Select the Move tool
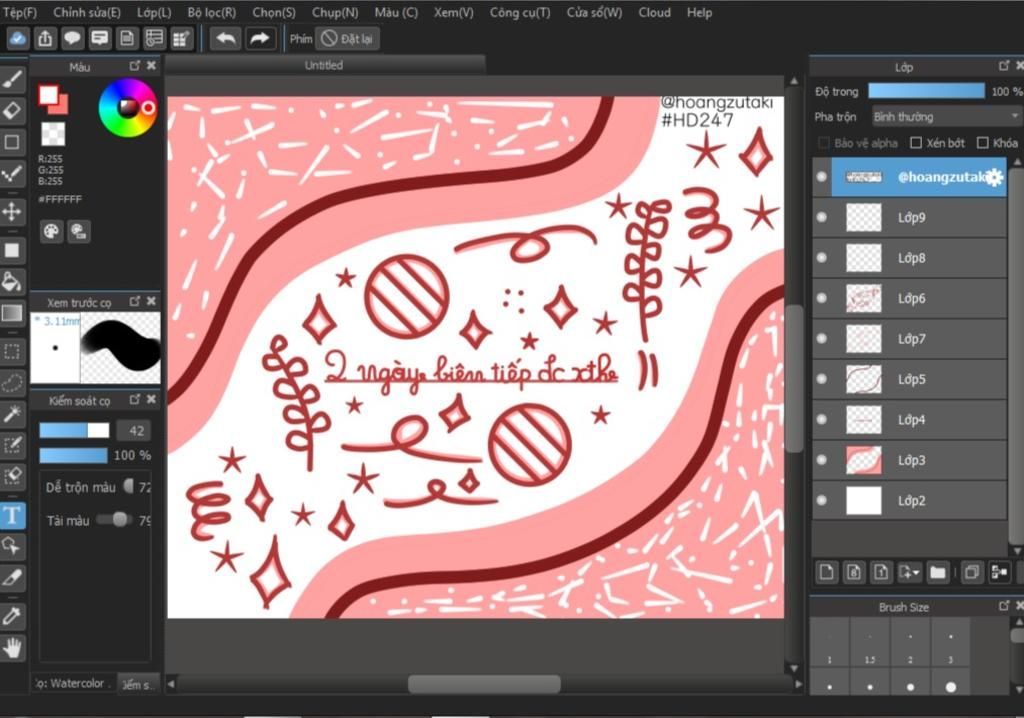This screenshot has width=1024, height=718. point(12,211)
